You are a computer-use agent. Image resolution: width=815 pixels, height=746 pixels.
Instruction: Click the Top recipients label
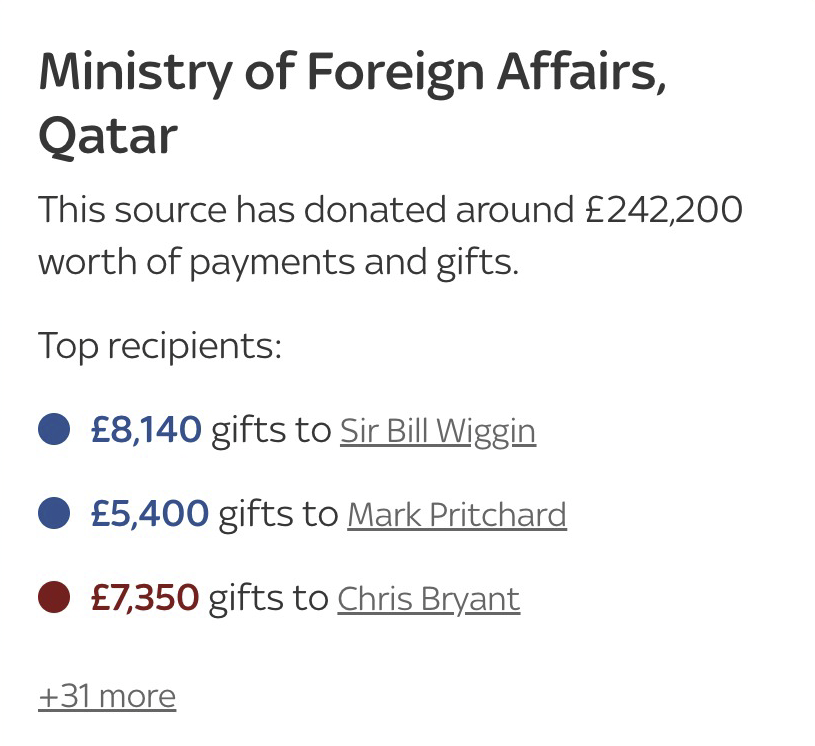point(160,346)
